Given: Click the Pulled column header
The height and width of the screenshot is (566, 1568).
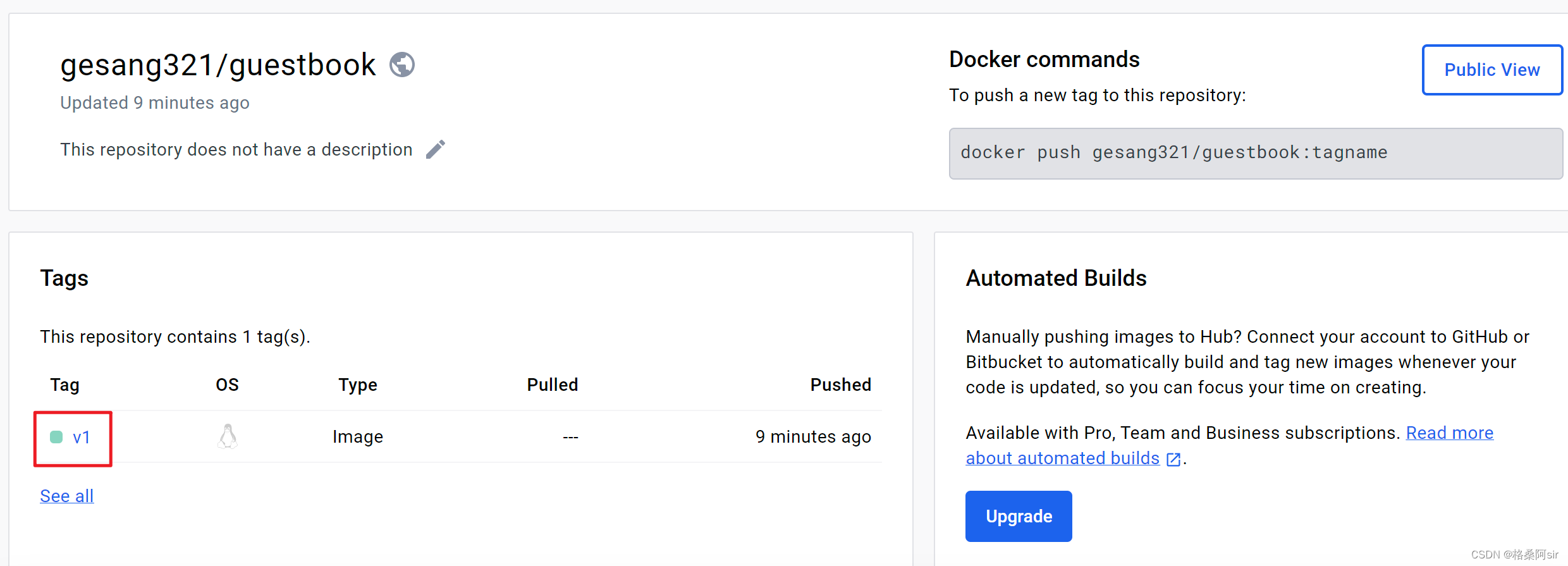Looking at the screenshot, I should click(552, 385).
